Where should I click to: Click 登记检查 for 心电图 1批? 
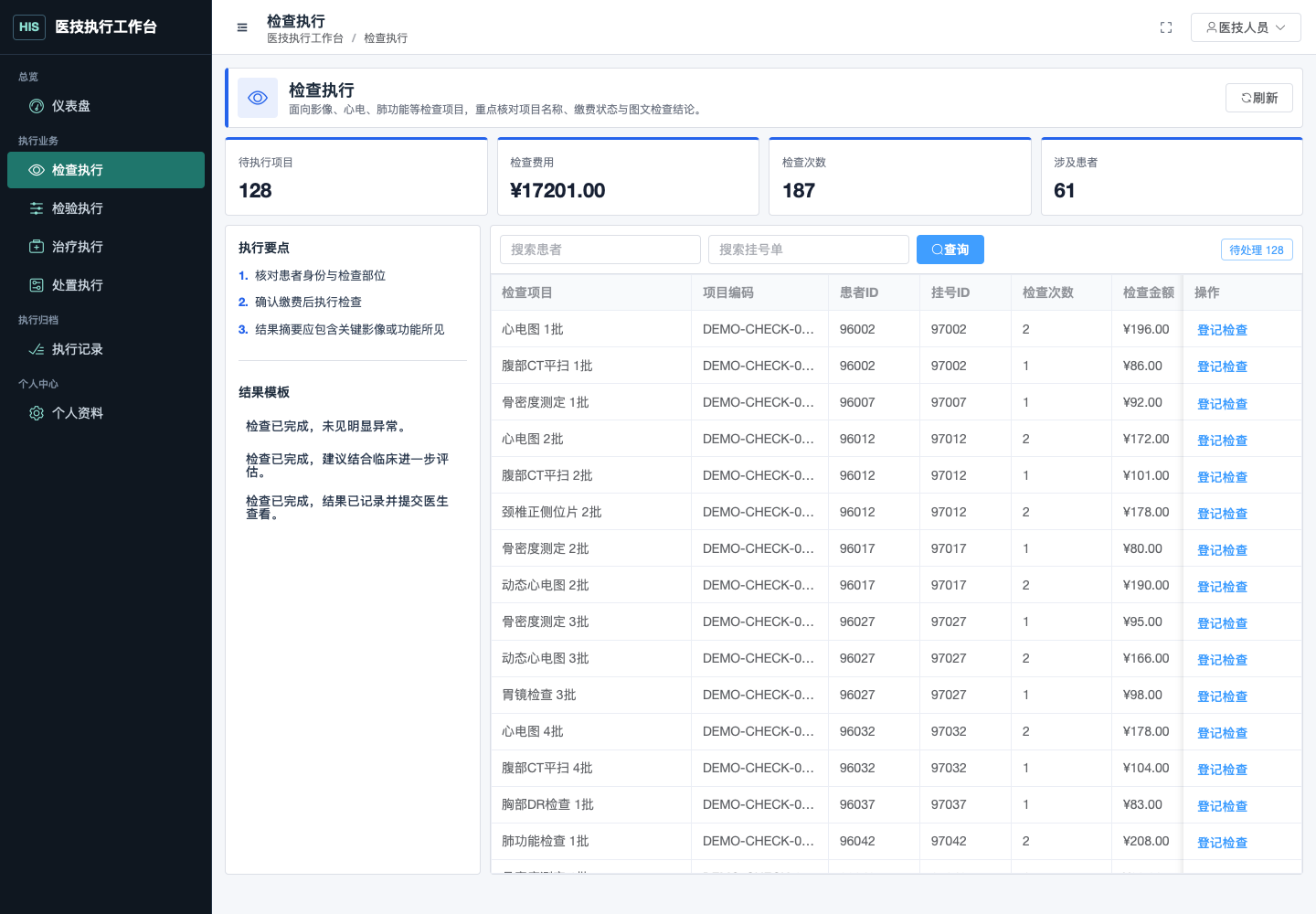click(1222, 330)
